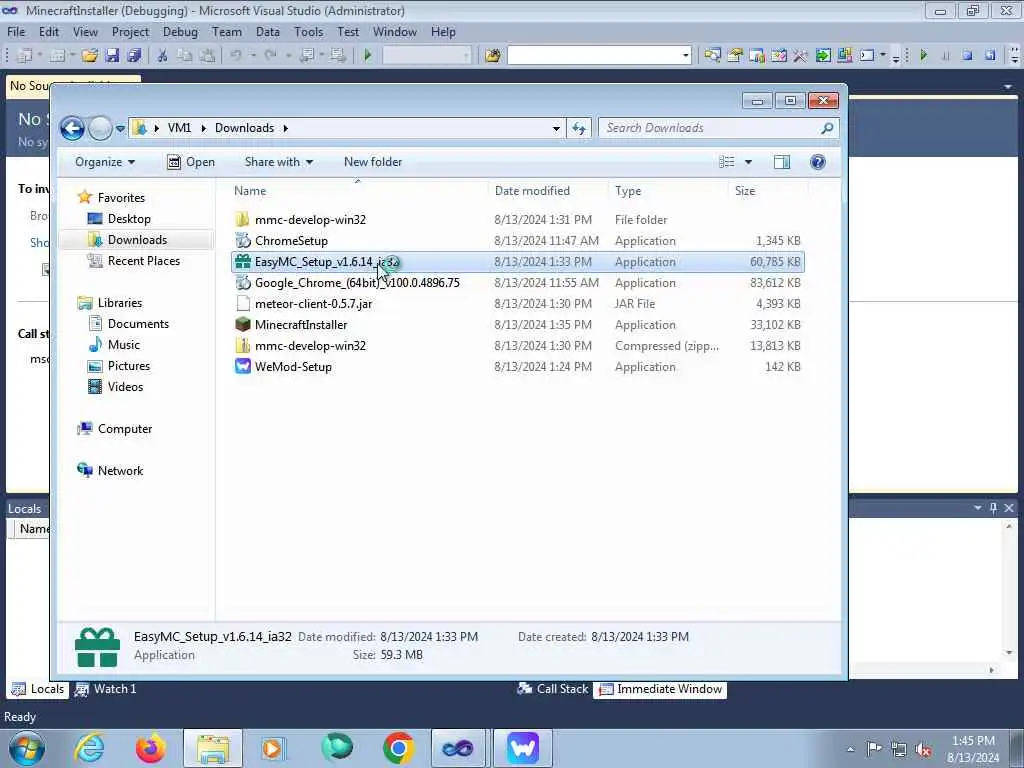Expand arrow after Downloads in address bar
This screenshot has width=1024, height=768.
[x=285, y=128]
